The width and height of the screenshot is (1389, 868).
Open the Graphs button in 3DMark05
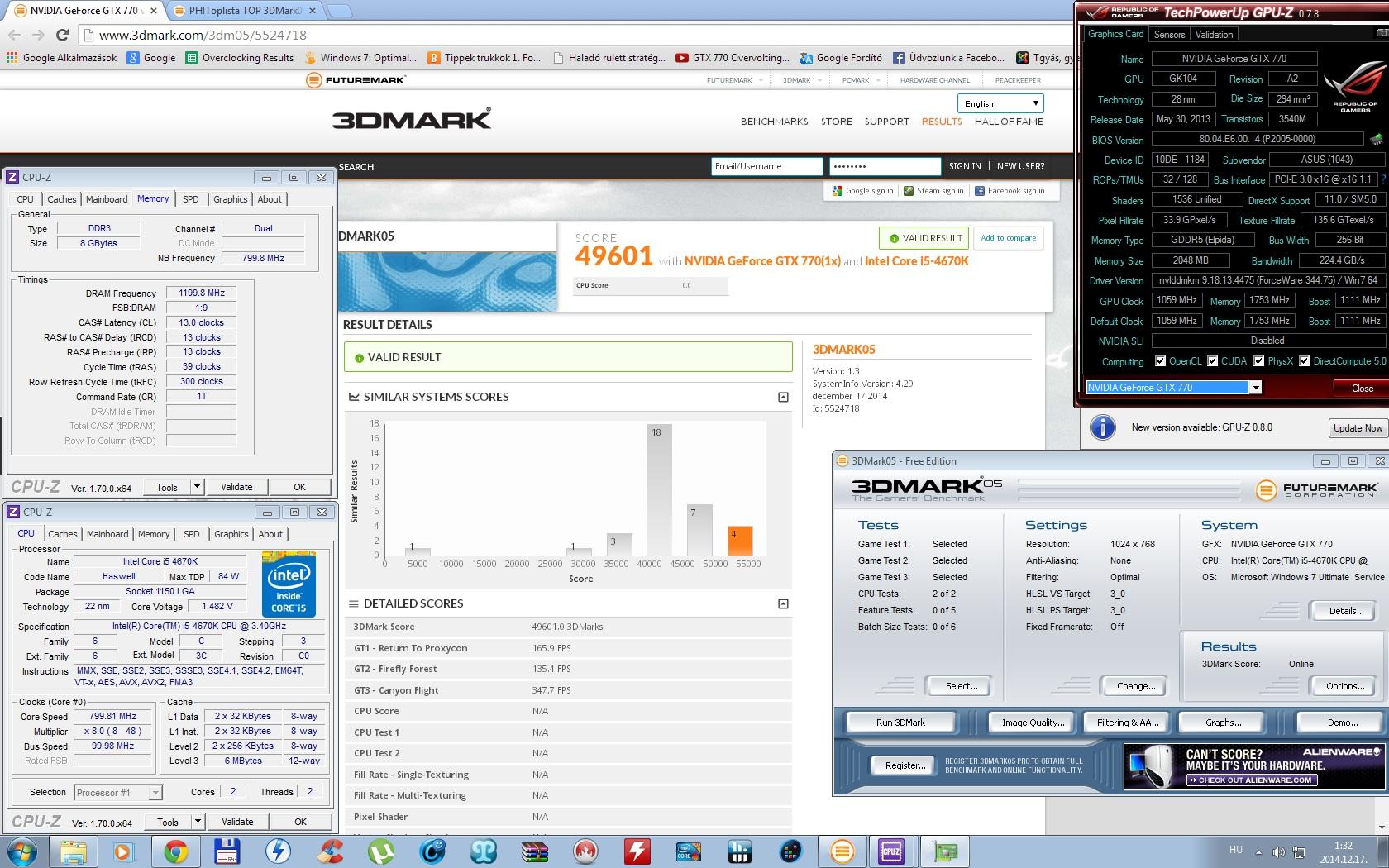coord(1223,723)
